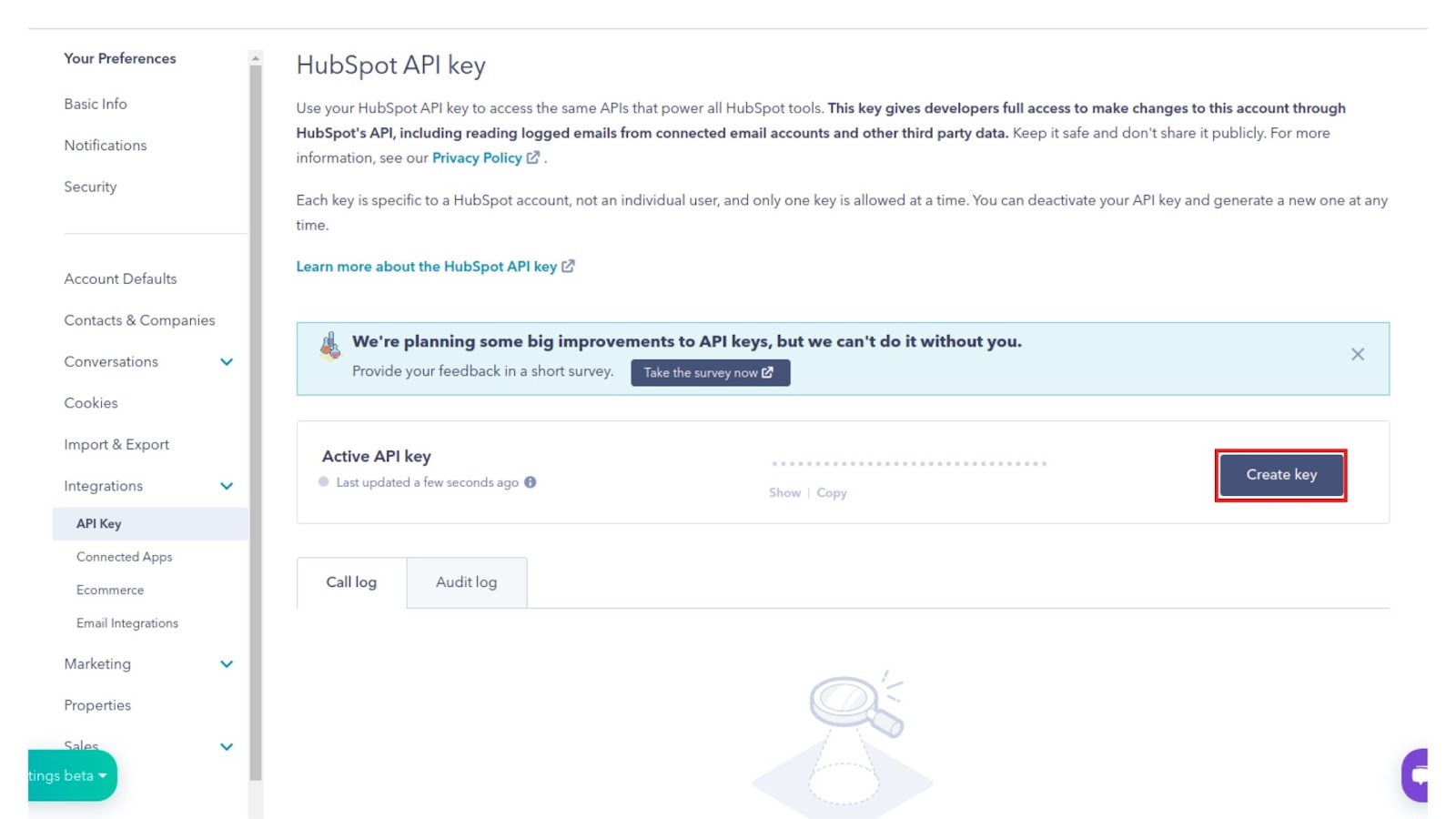The image size is (1456, 819).
Task: Open Account Defaults settings
Action: [120, 279]
